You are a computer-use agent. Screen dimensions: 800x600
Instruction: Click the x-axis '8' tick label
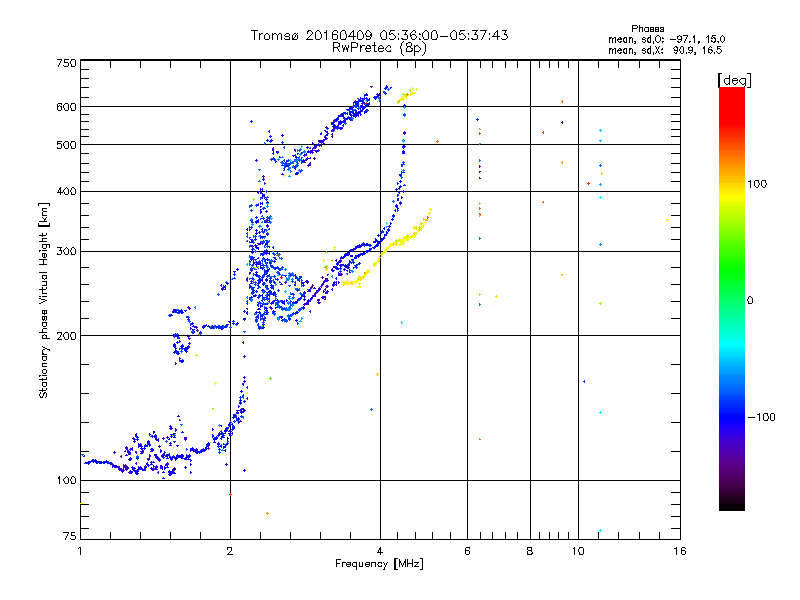pyautogui.click(x=530, y=551)
